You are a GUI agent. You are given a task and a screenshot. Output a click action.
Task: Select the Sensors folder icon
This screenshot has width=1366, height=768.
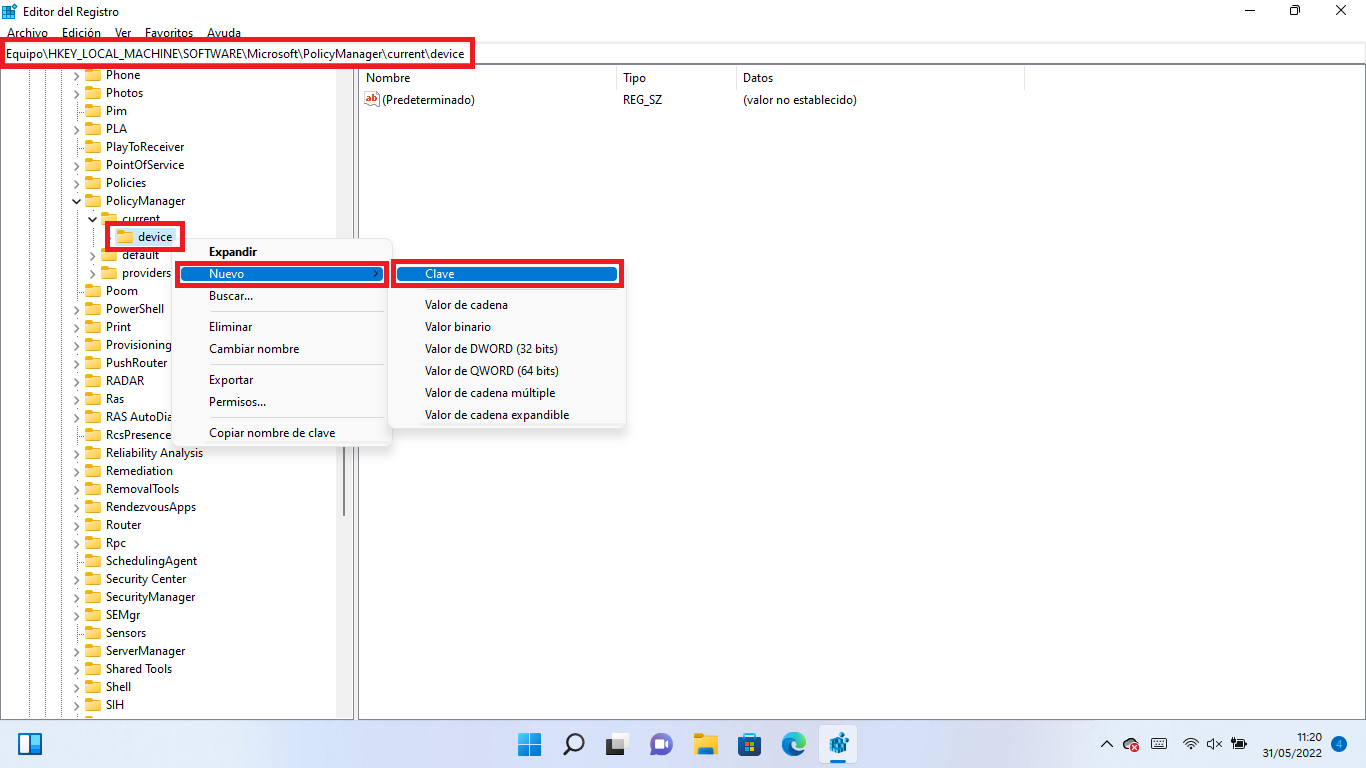click(93, 633)
